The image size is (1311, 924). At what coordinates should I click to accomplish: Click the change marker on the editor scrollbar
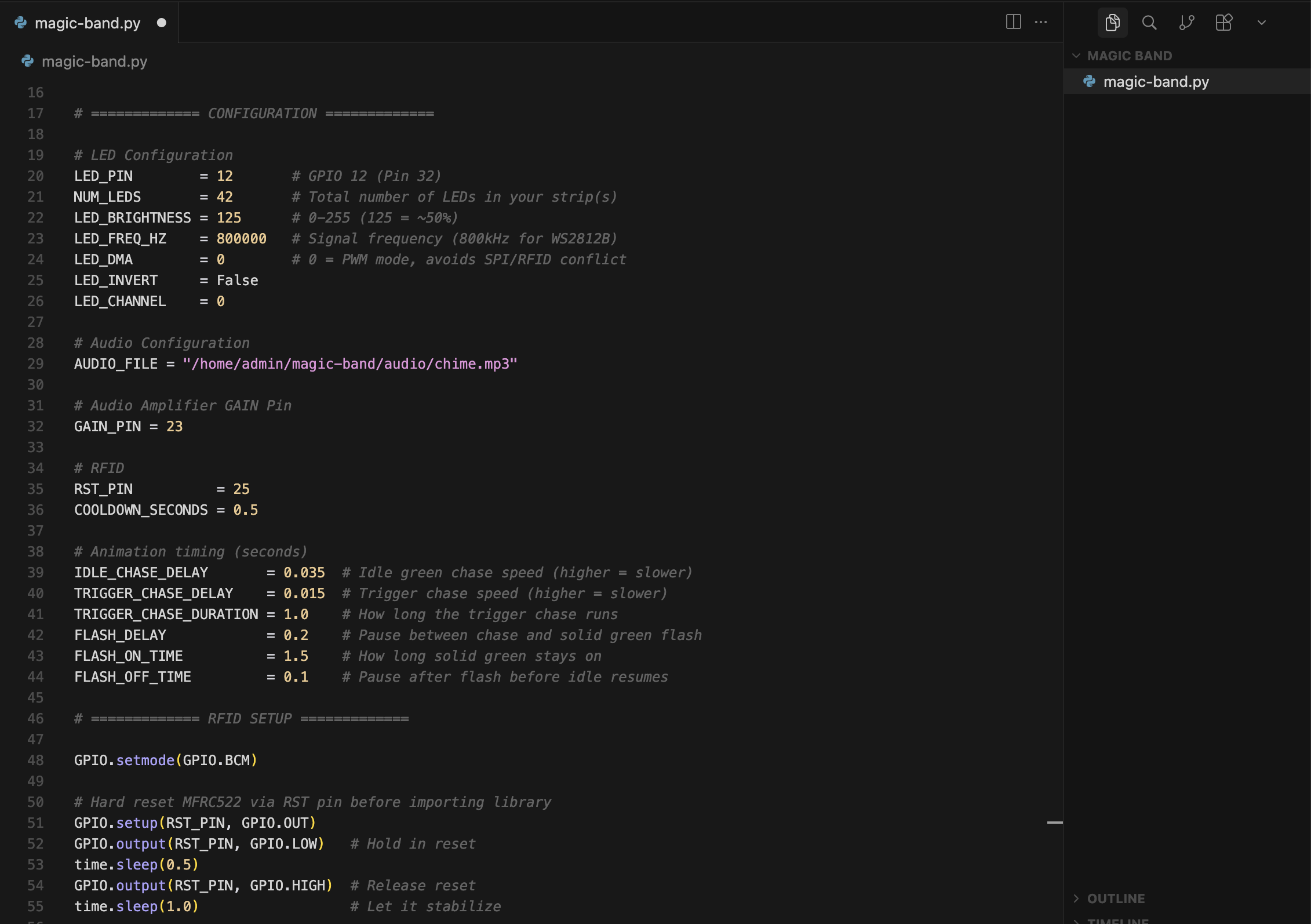click(x=1055, y=821)
